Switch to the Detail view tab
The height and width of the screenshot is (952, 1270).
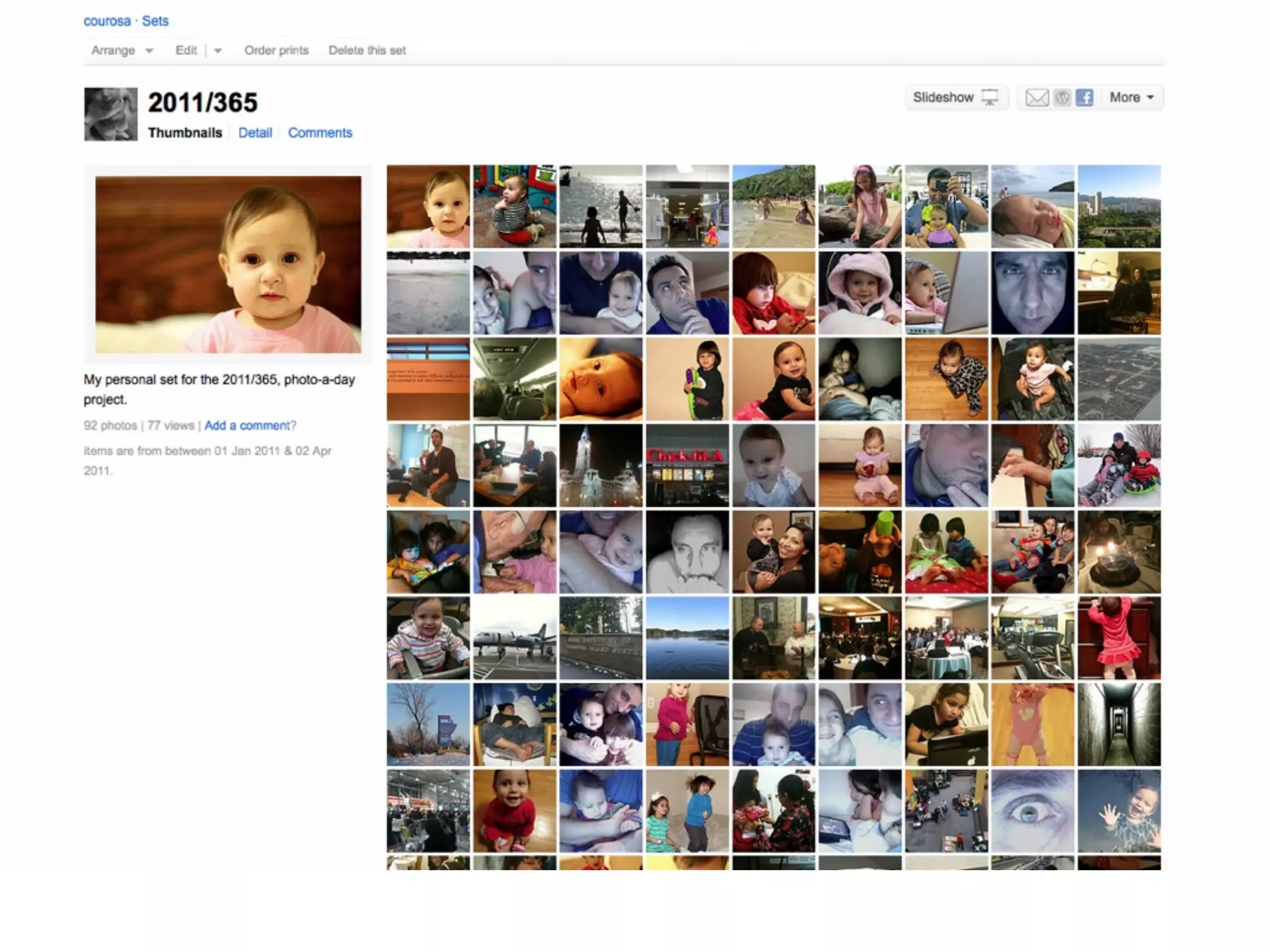click(255, 133)
